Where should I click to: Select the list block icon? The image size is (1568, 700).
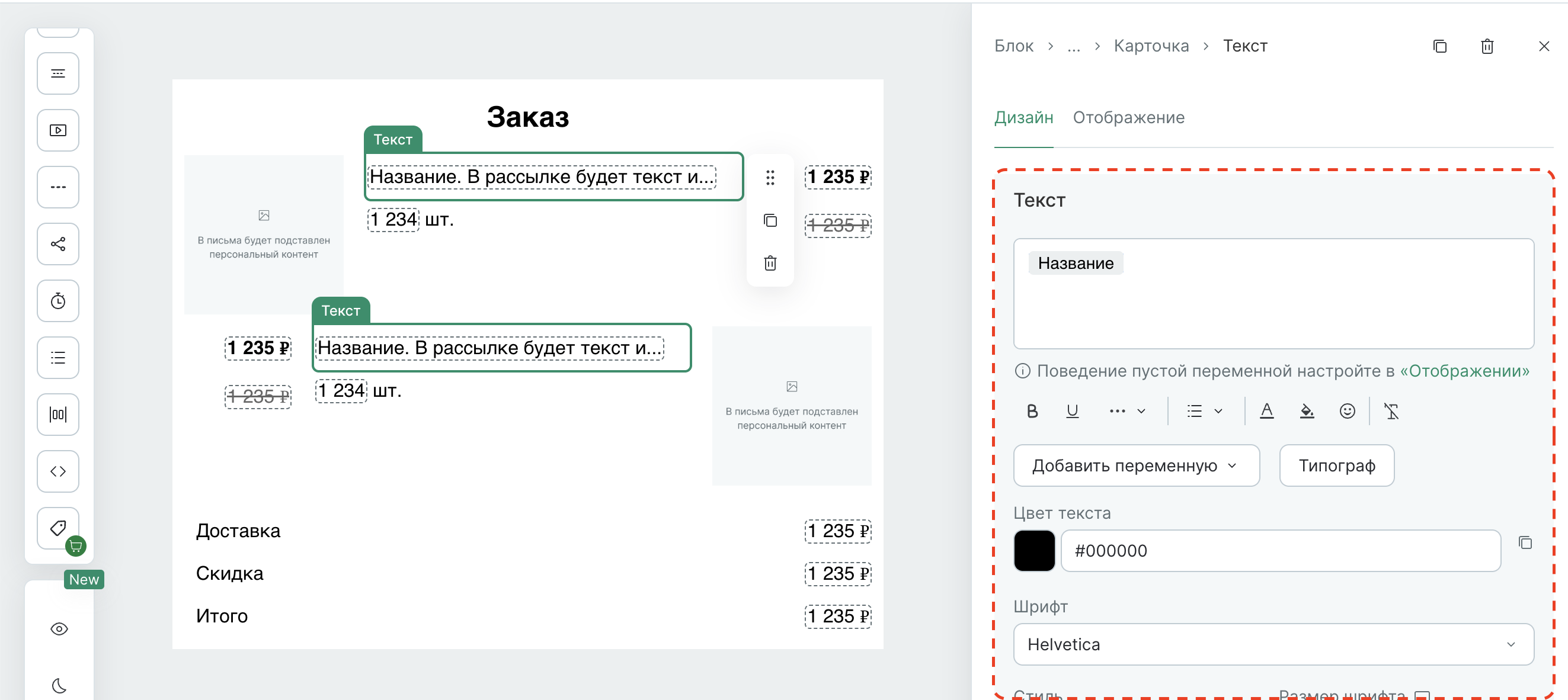[58, 358]
